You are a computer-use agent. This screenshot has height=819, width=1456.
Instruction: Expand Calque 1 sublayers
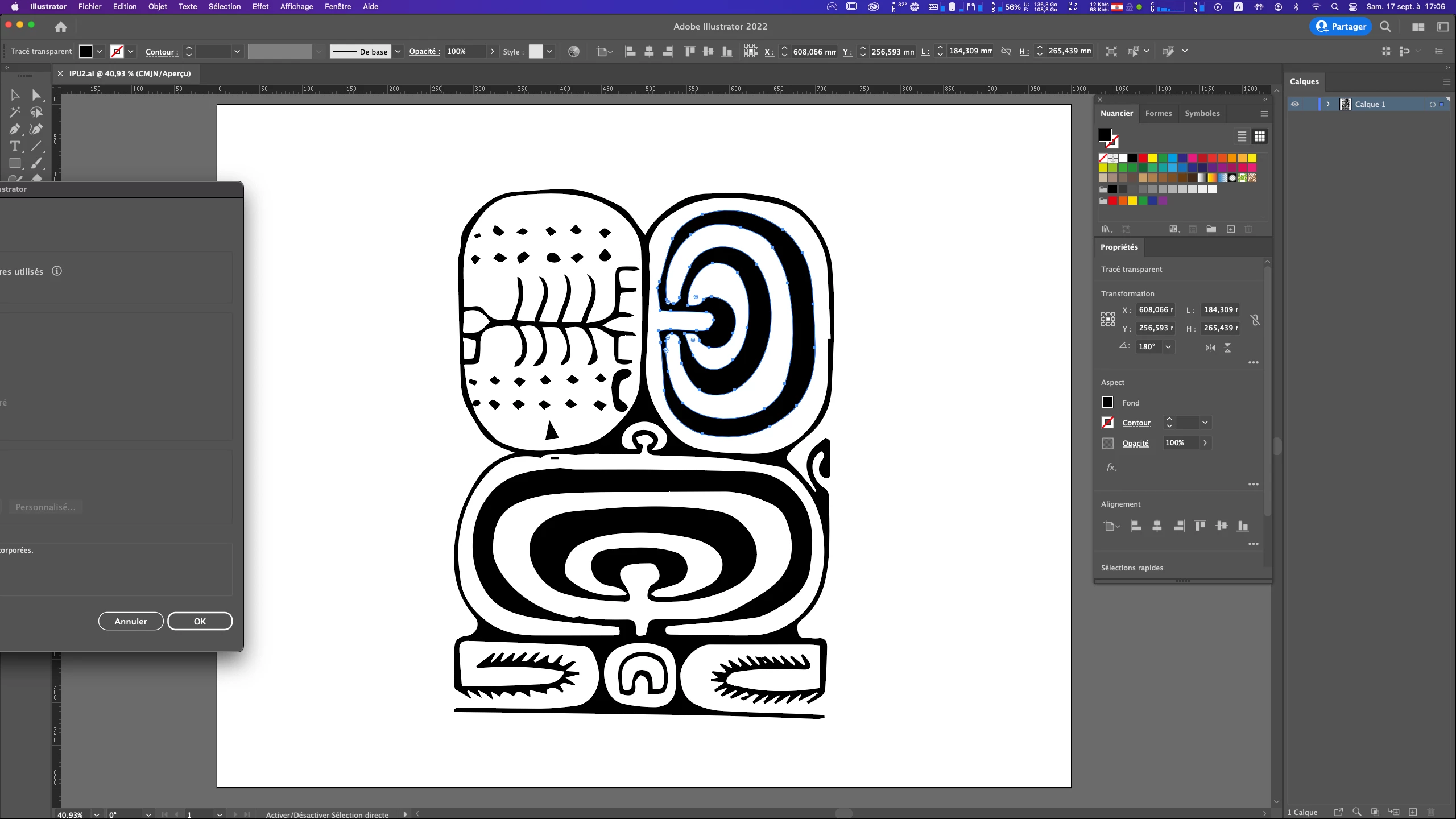[x=1328, y=104]
